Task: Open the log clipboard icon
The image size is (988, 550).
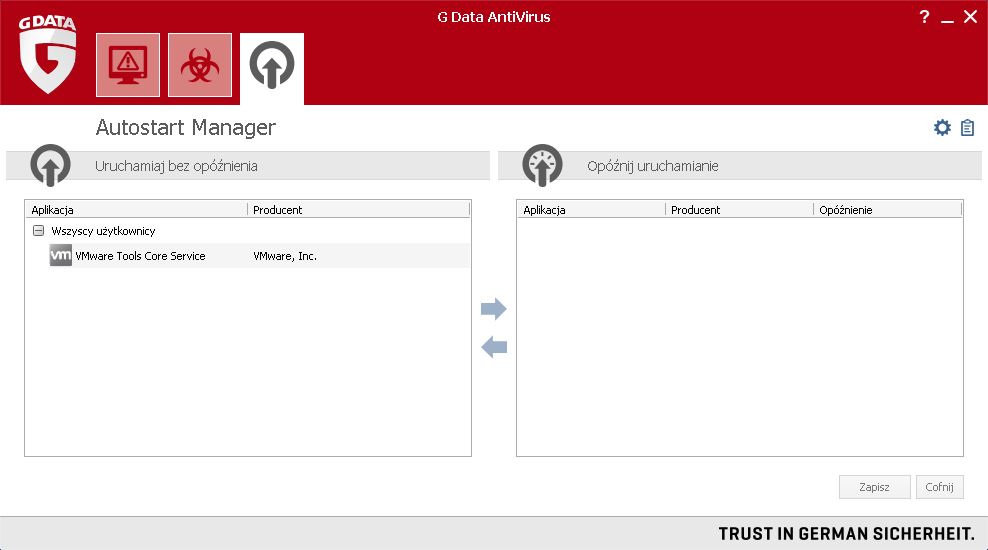Action: point(967,128)
